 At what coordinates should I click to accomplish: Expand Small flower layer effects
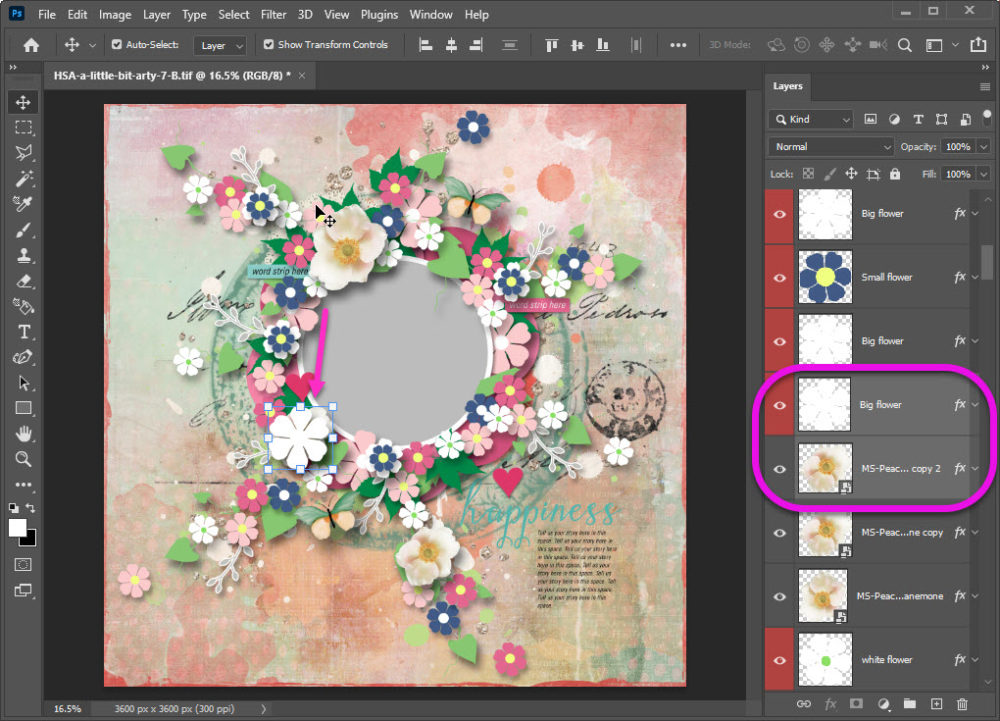coord(975,277)
